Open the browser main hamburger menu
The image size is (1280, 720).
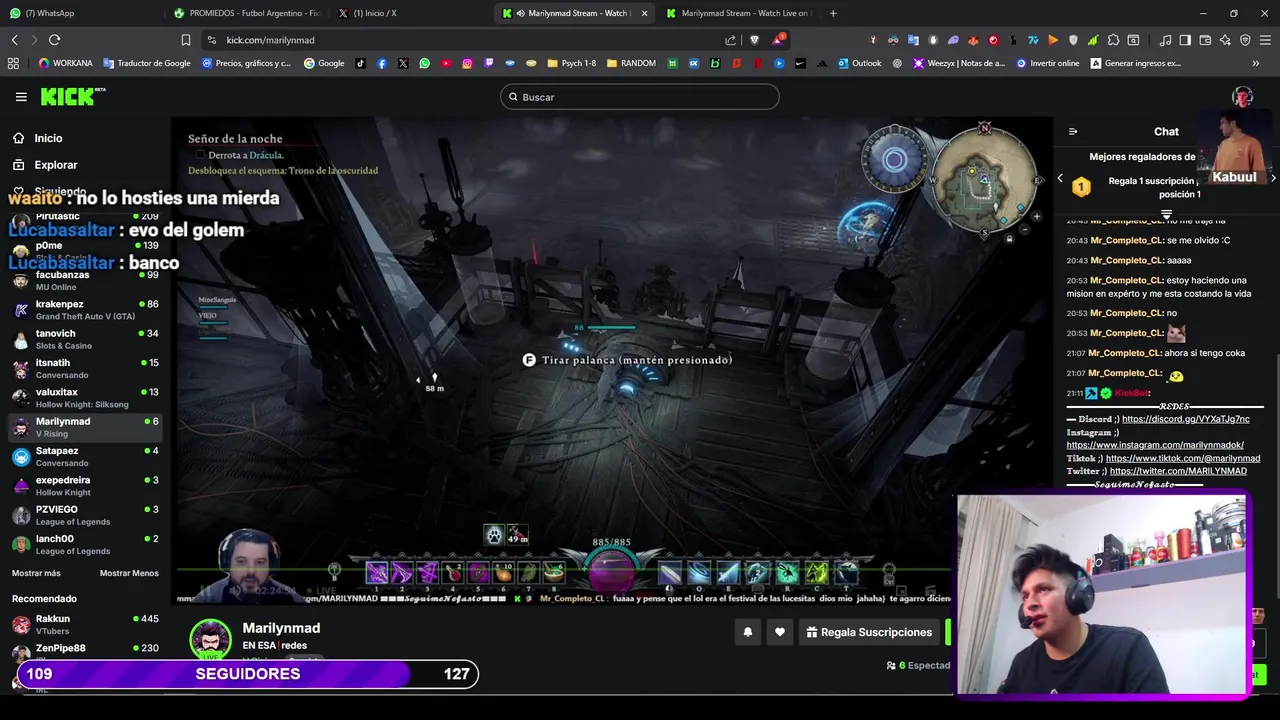pyautogui.click(x=1265, y=40)
